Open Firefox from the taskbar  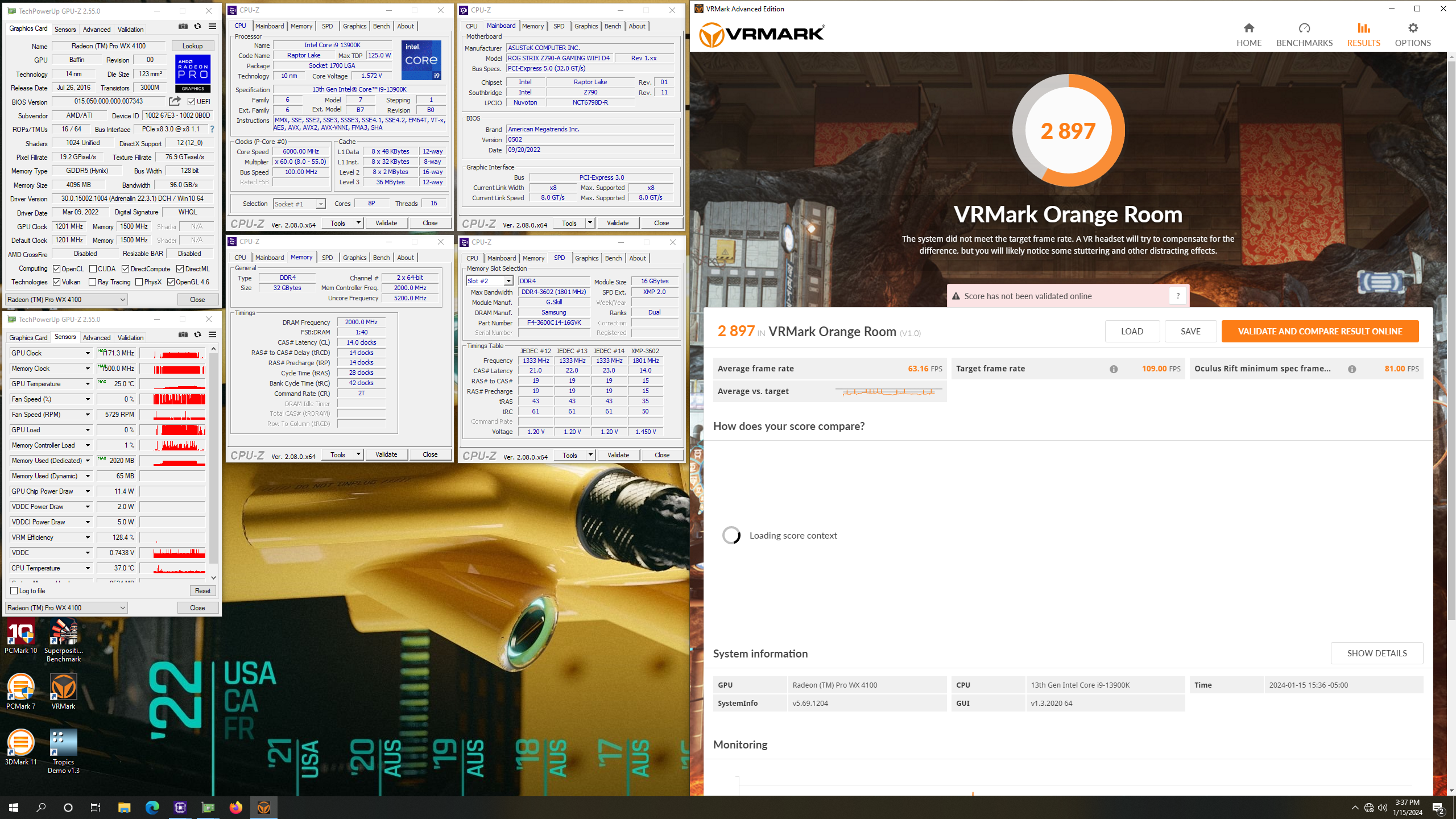coord(236,807)
